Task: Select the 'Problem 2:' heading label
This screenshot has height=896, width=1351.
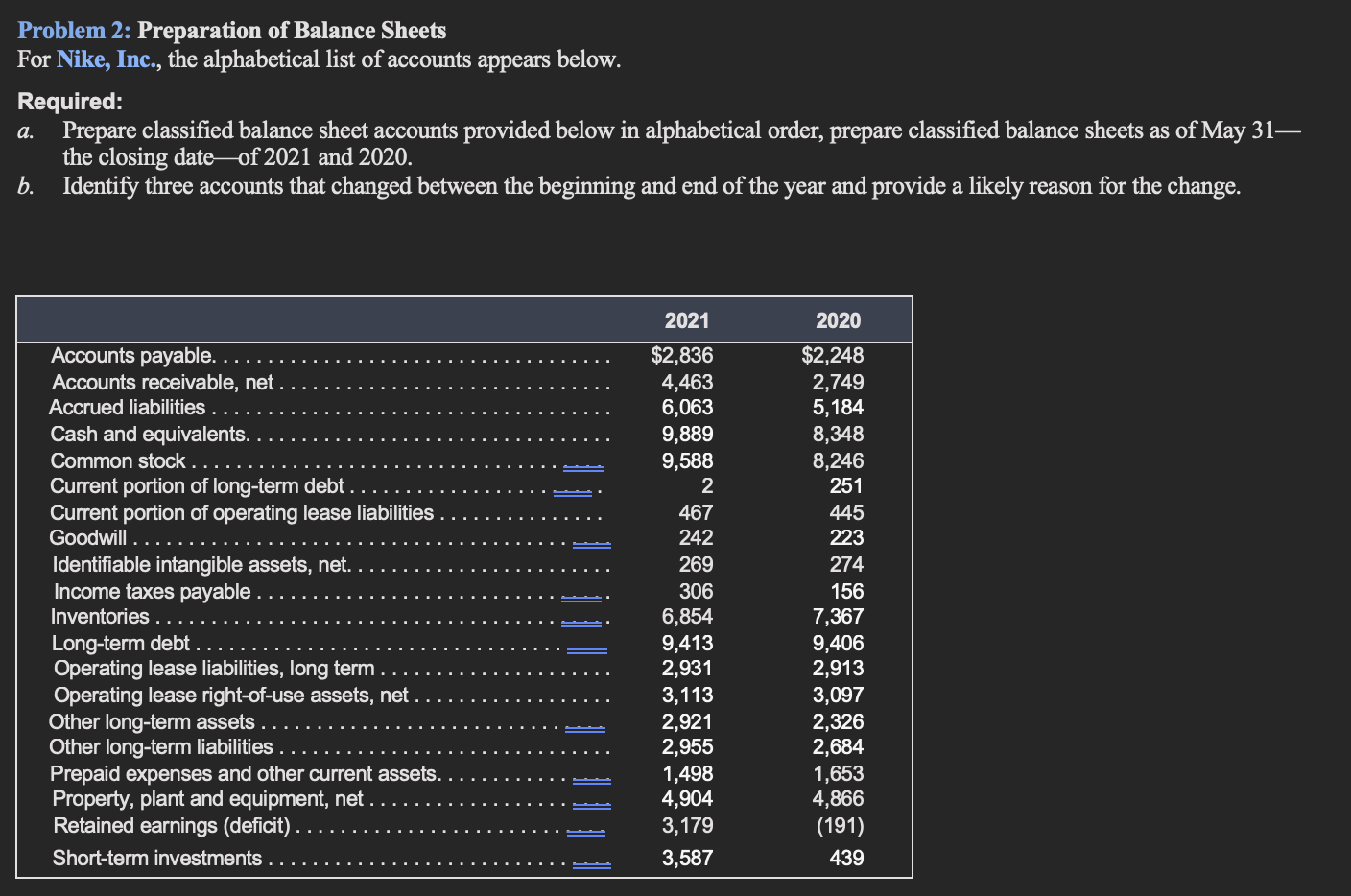Action: point(74,31)
